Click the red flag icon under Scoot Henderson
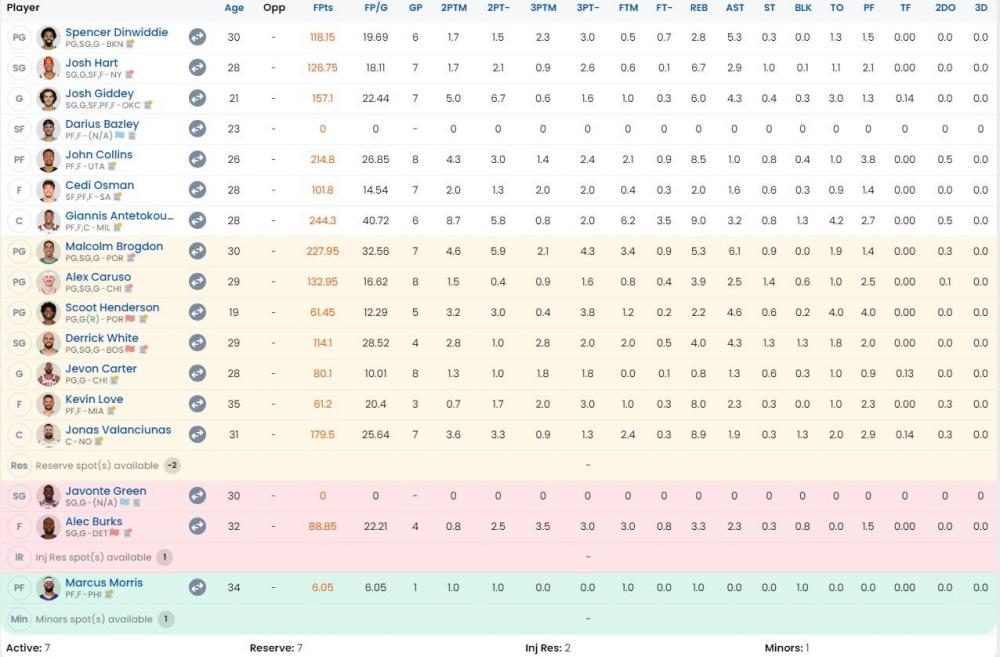The image size is (1000, 657). tap(130, 319)
